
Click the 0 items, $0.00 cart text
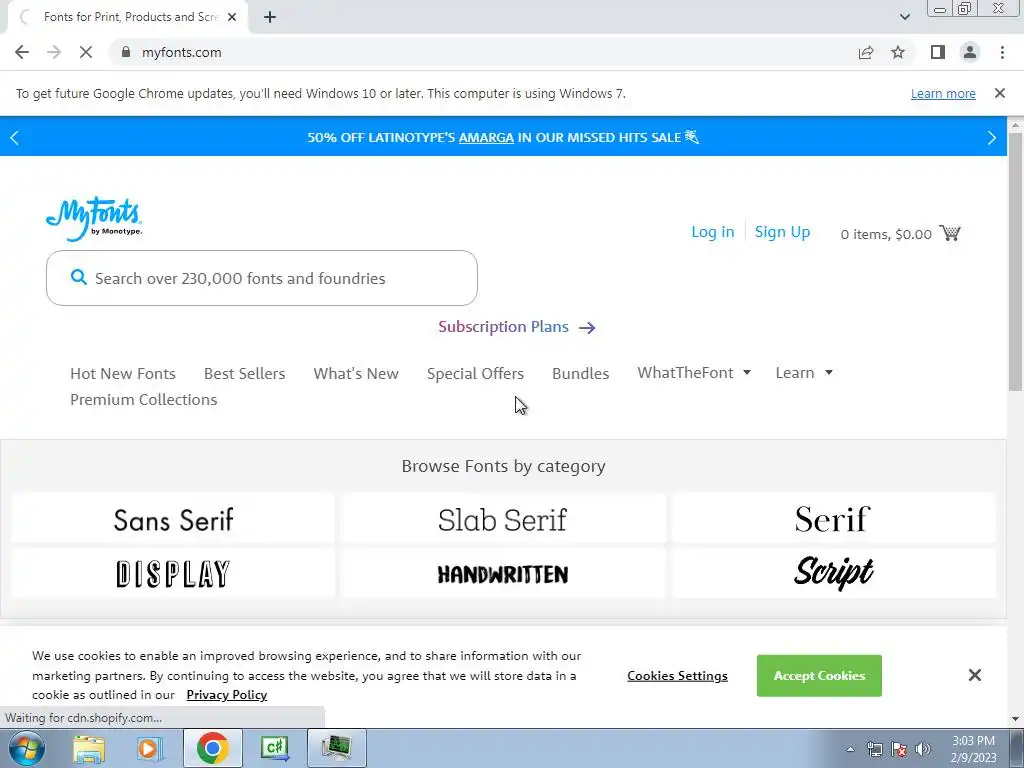pyautogui.click(x=886, y=234)
